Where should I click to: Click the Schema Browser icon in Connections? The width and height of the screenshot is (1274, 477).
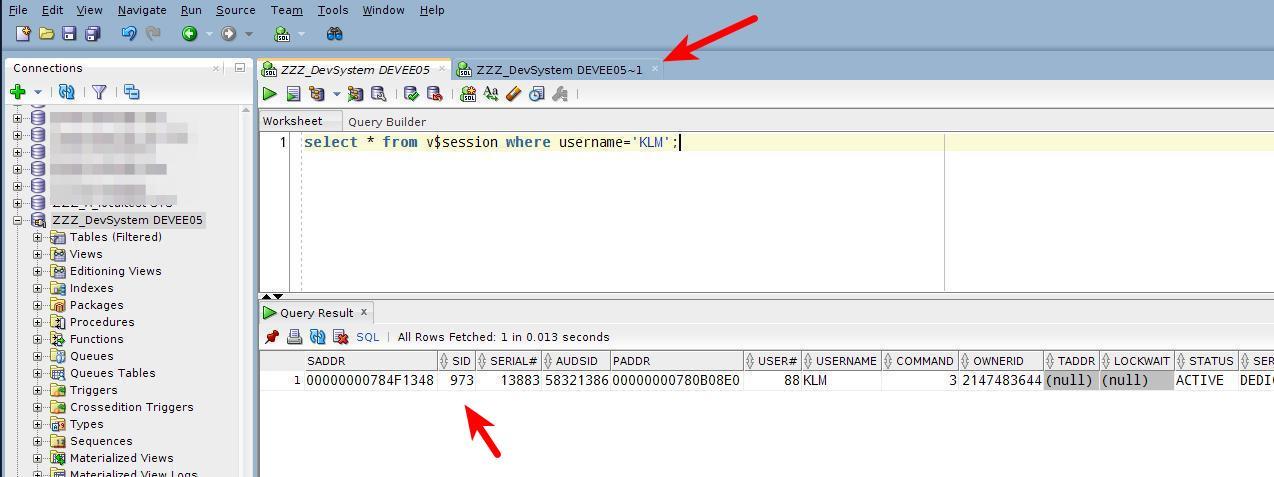pyautogui.click(x=131, y=92)
